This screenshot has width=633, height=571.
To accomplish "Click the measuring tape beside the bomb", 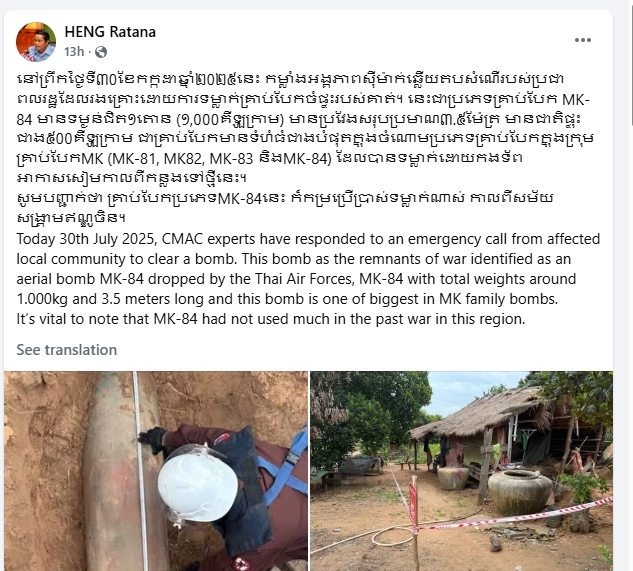I will point(140,471).
